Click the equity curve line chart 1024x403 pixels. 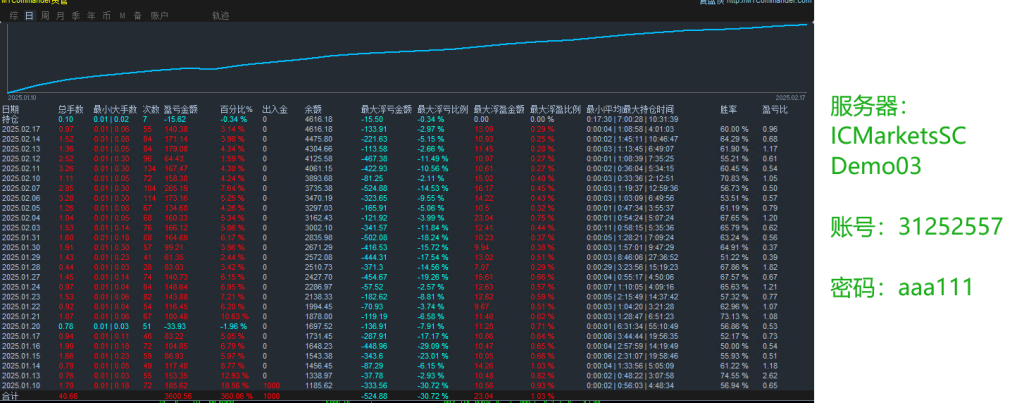click(408, 57)
